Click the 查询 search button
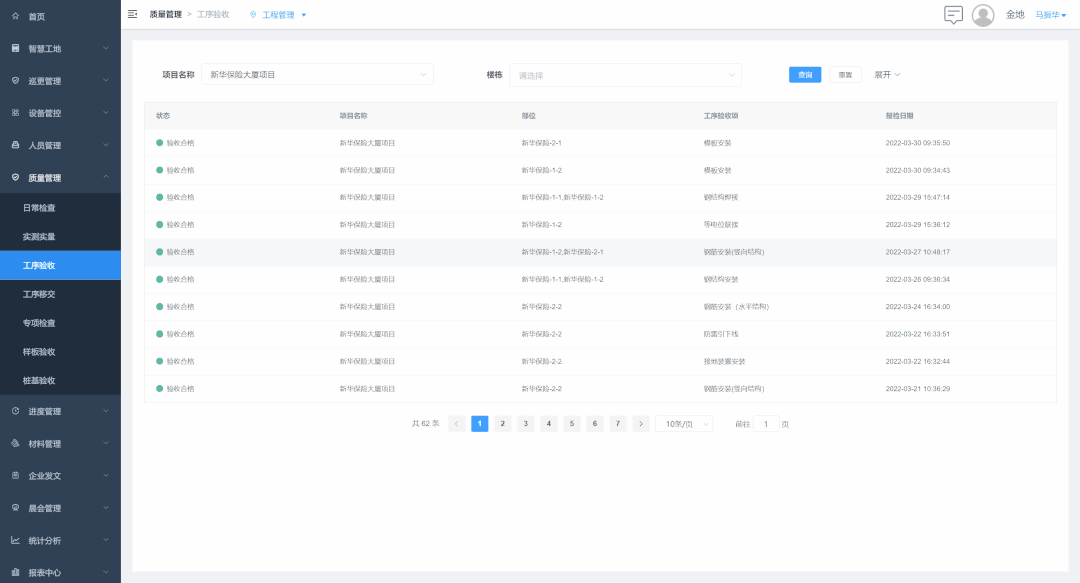The image size is (1080, 583). point(805,75)
